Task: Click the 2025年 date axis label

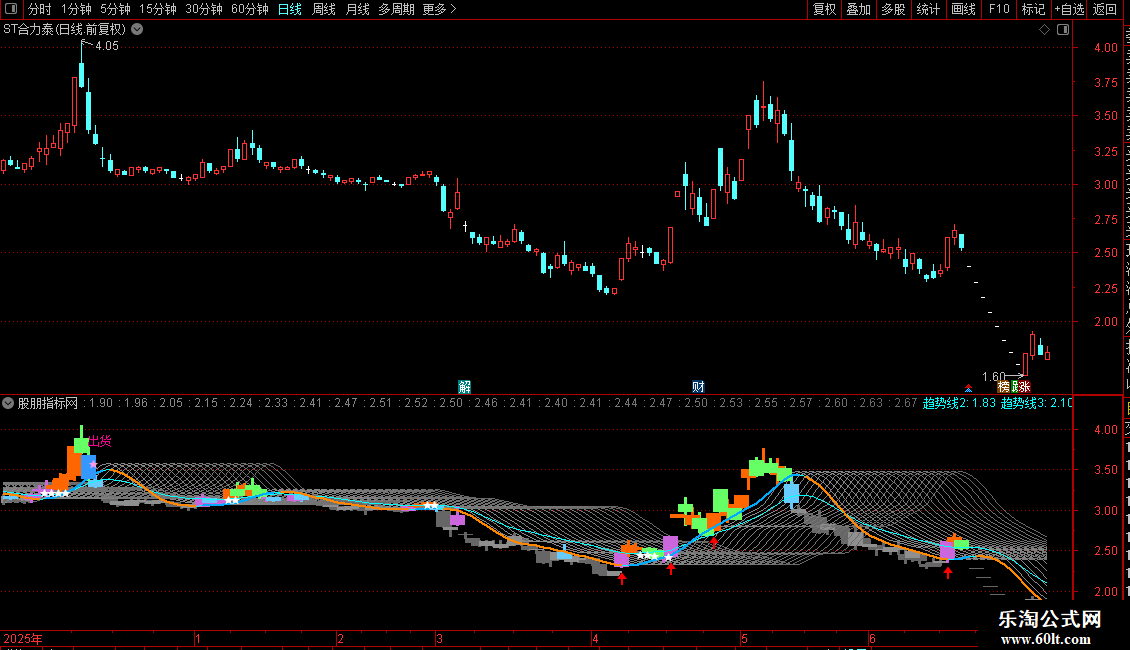Action: point(23,638)
